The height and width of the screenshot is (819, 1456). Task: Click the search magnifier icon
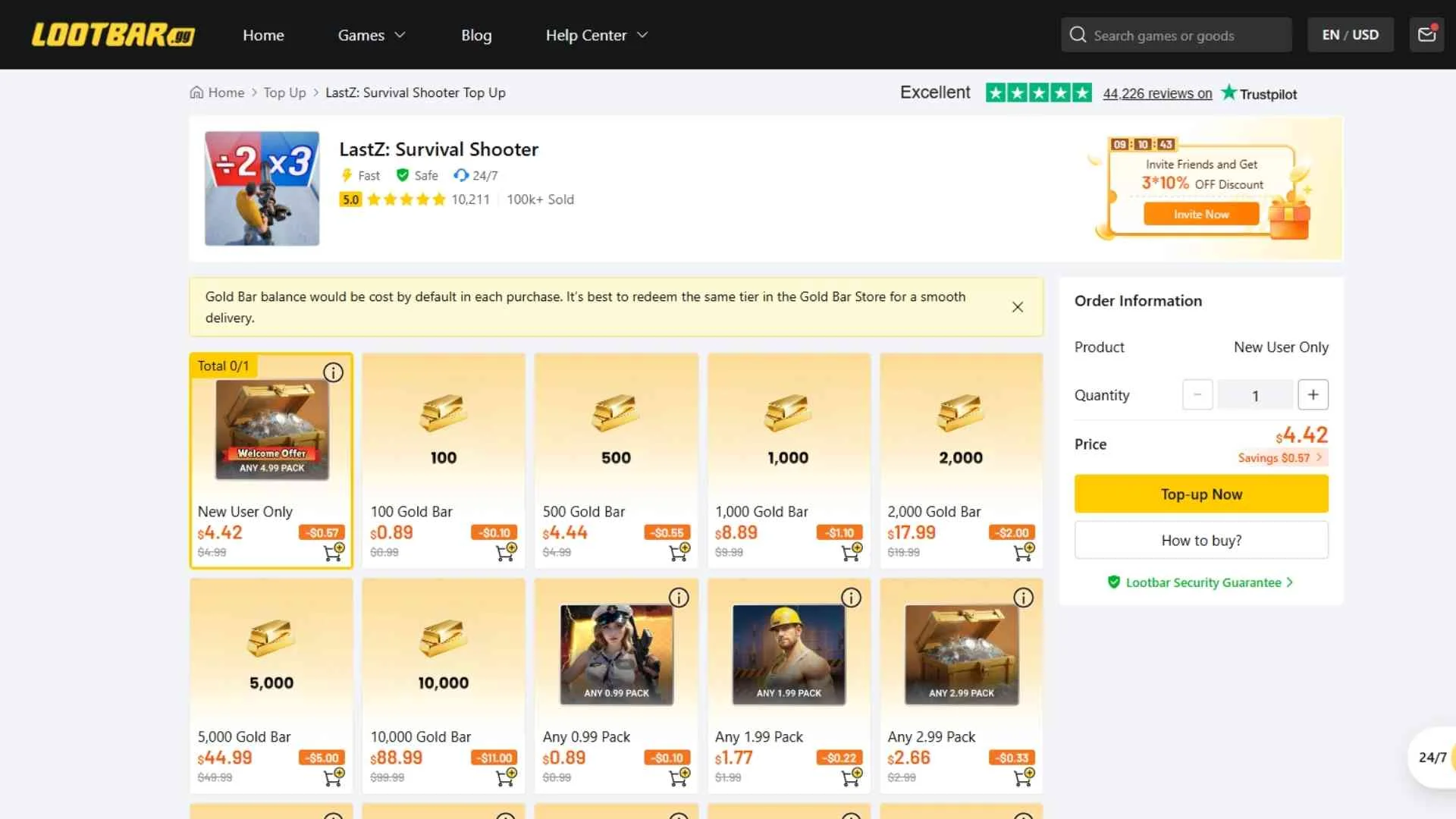click(1078, 35)
